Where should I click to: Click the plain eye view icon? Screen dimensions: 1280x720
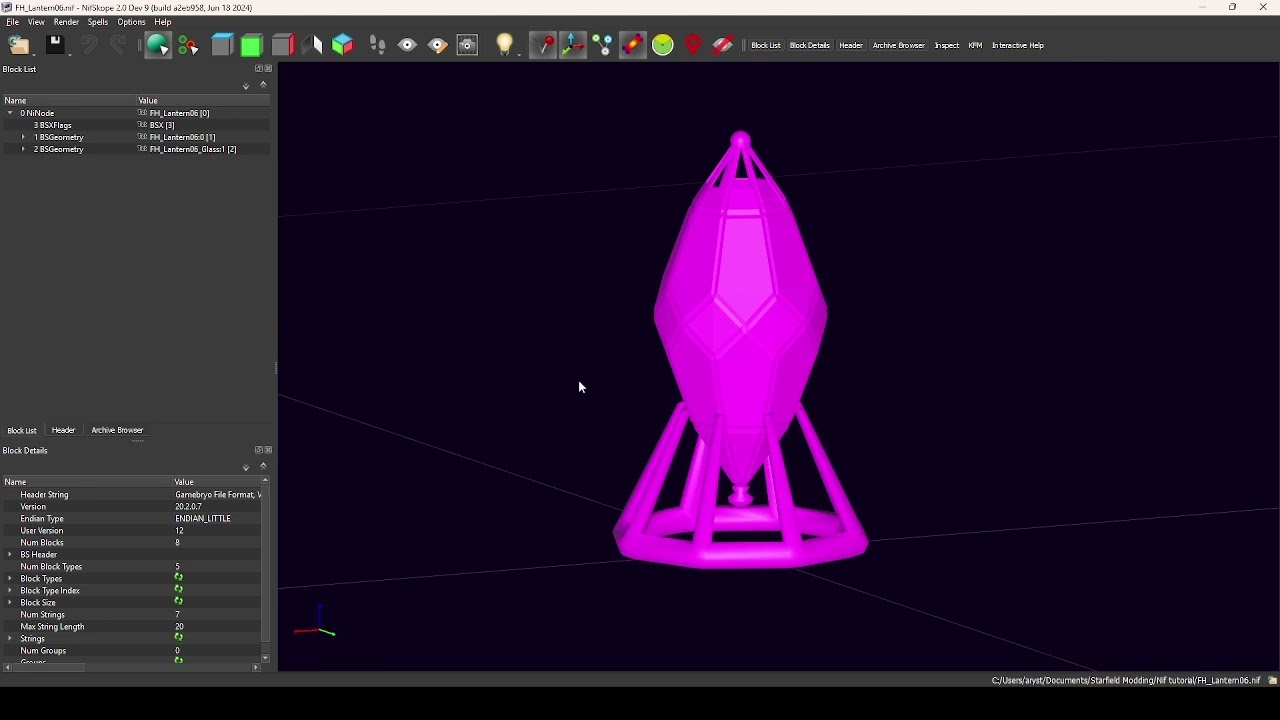pos(408,45)
